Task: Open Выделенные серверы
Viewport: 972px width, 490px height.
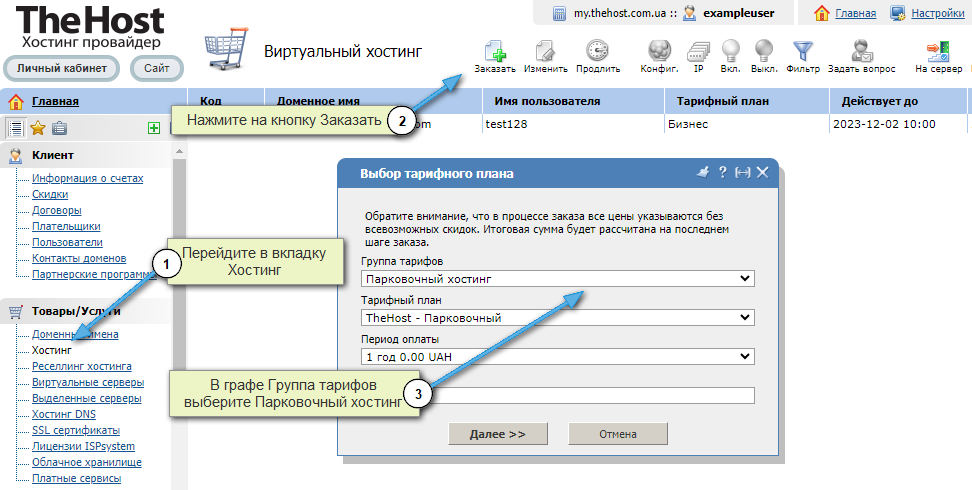Action: click(87, 398)
